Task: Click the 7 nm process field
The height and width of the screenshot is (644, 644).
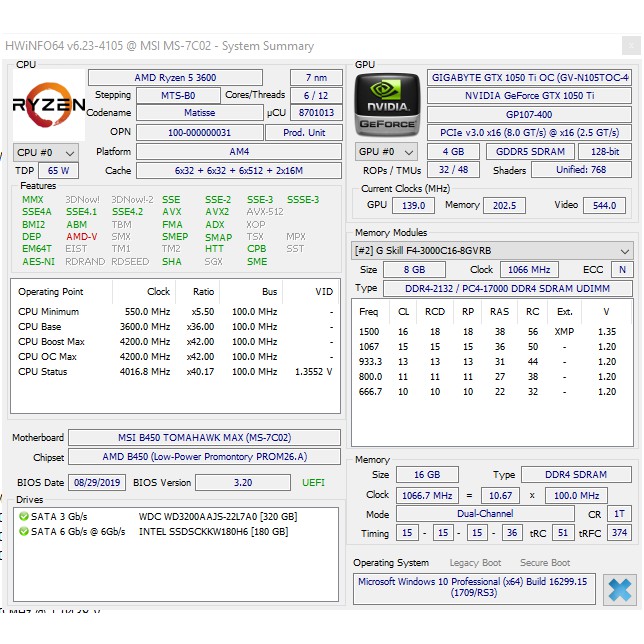Action: [316, 77]
